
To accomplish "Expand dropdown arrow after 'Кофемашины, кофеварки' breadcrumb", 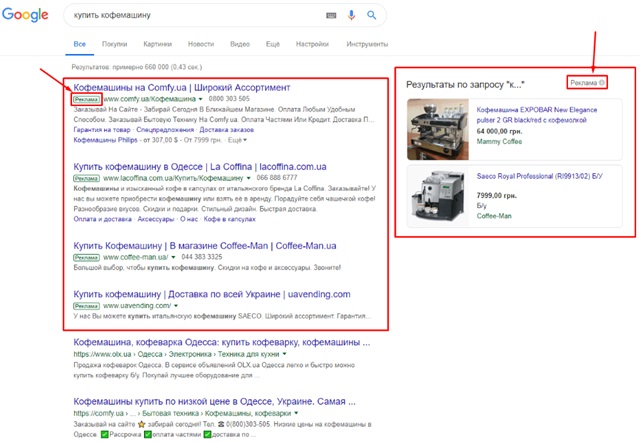I will pos(296,413).
